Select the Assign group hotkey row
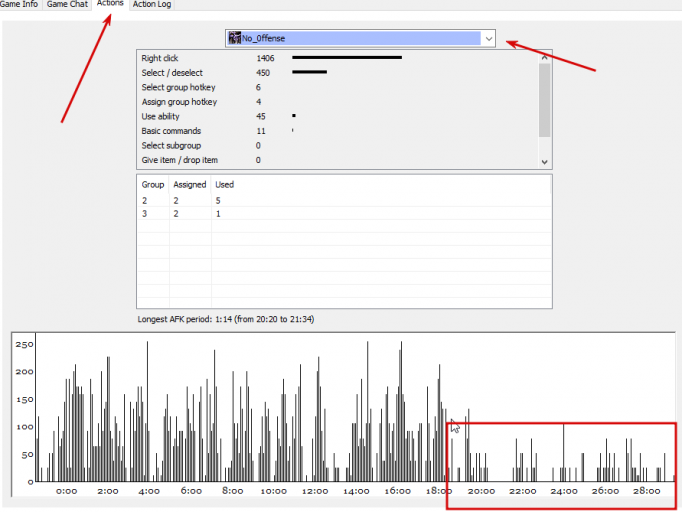This screenshot has height=512, width=682. tap(338, 102)
